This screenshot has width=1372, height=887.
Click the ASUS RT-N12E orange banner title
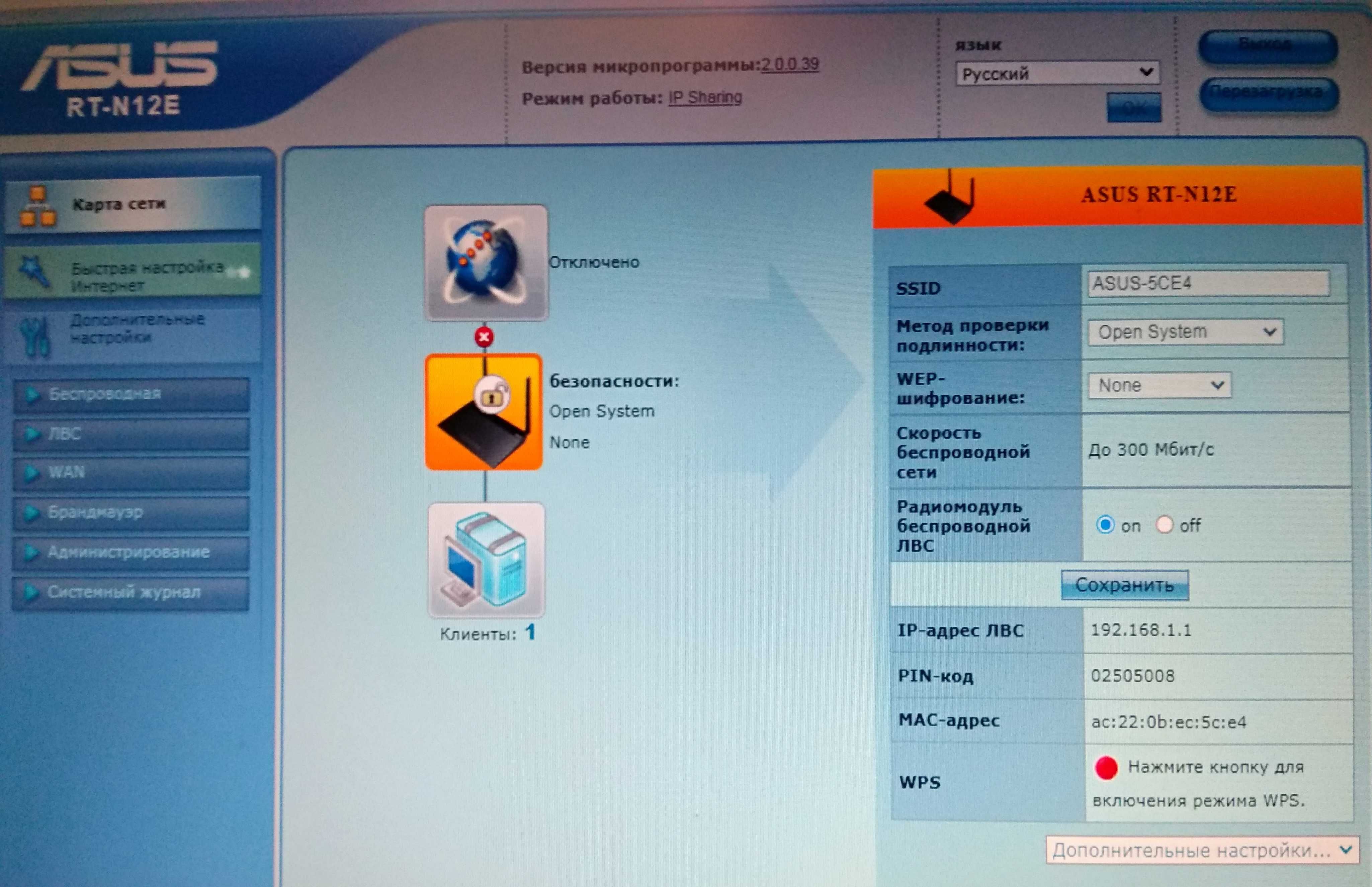[1159, 195]
